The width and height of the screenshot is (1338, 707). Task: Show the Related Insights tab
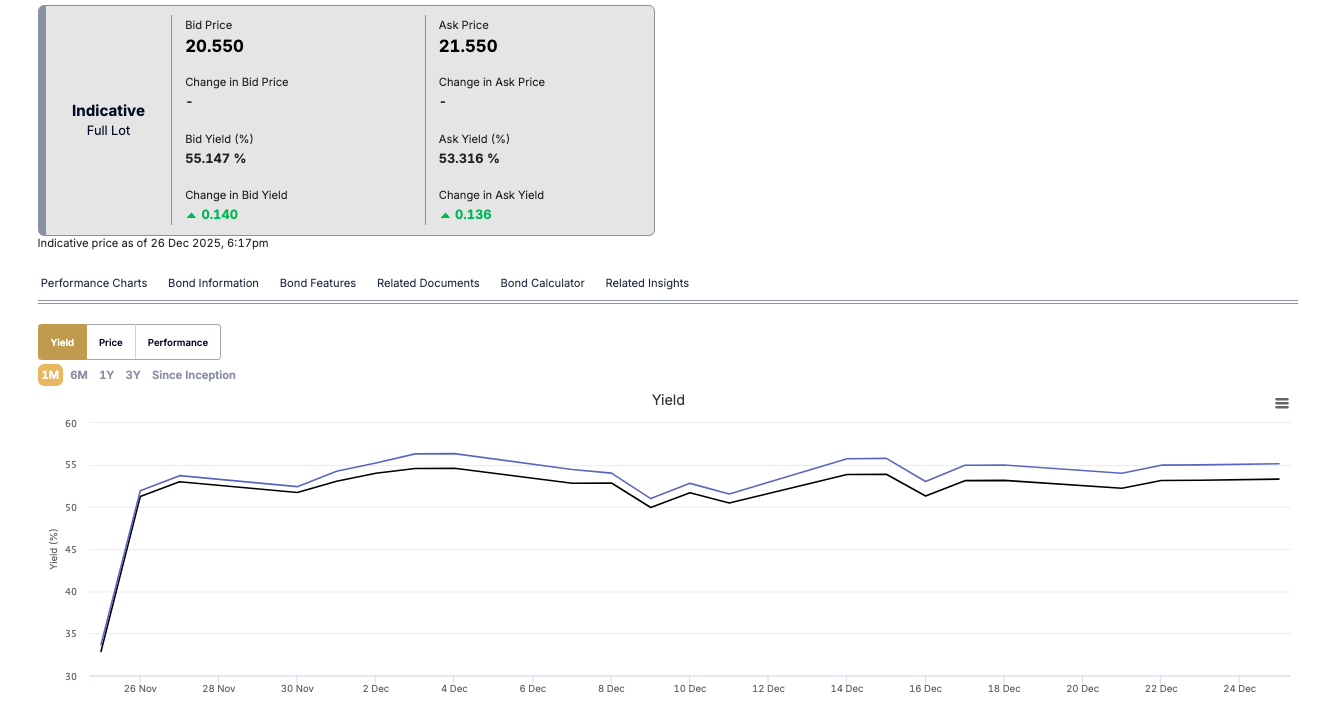pos(647,283)
